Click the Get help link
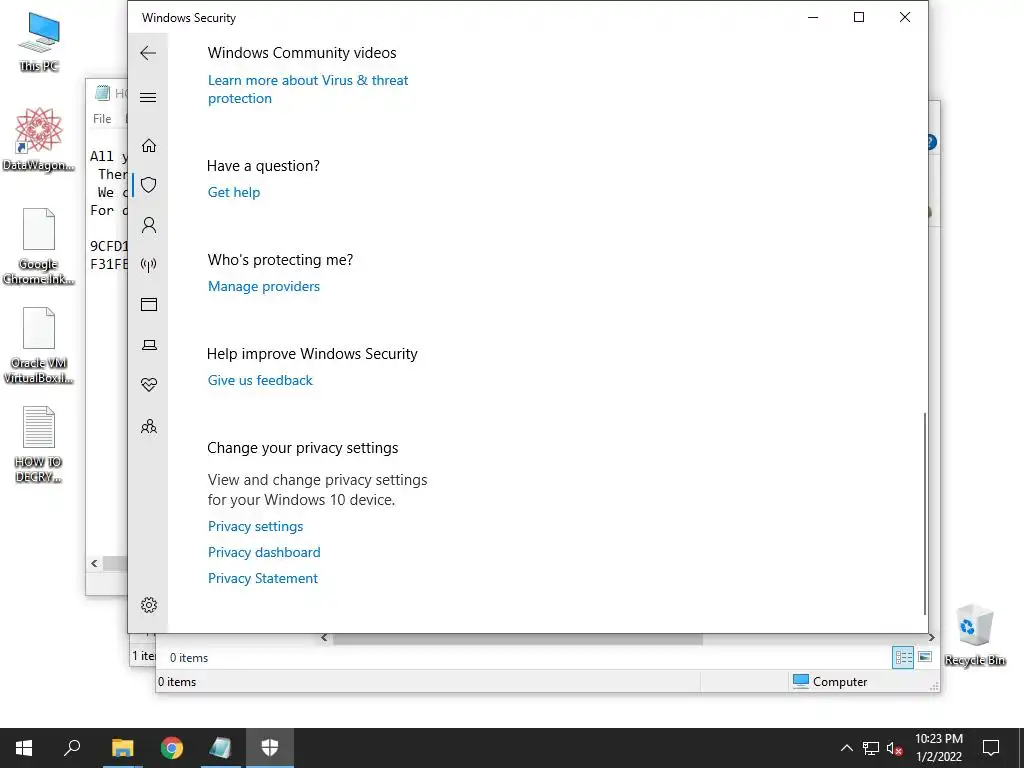Viewport: 1024px width, 768px height. coord(234,192)
